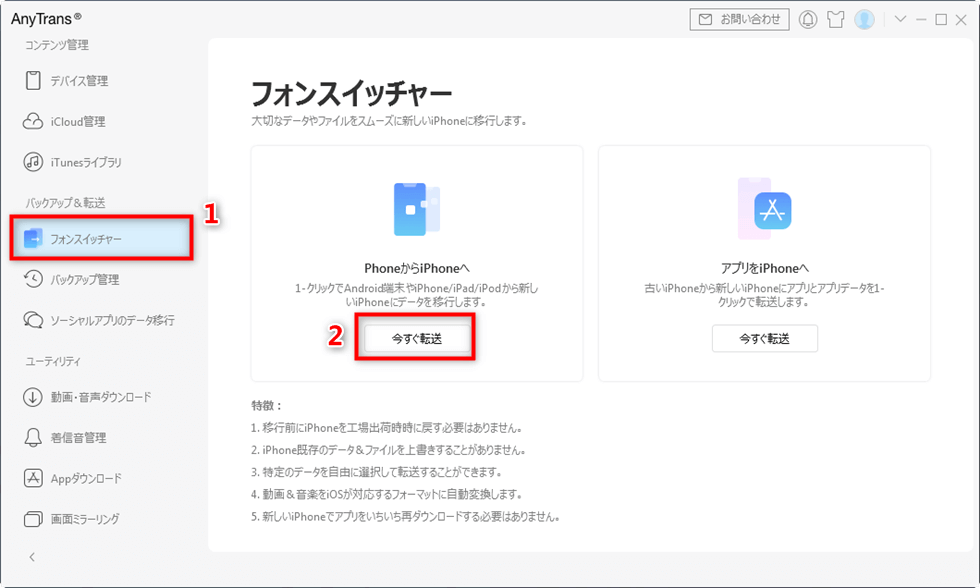This screenshot has width=980, height=588.
Task: Click the ユーティリティ section header
Action: (x=53, y=361)
